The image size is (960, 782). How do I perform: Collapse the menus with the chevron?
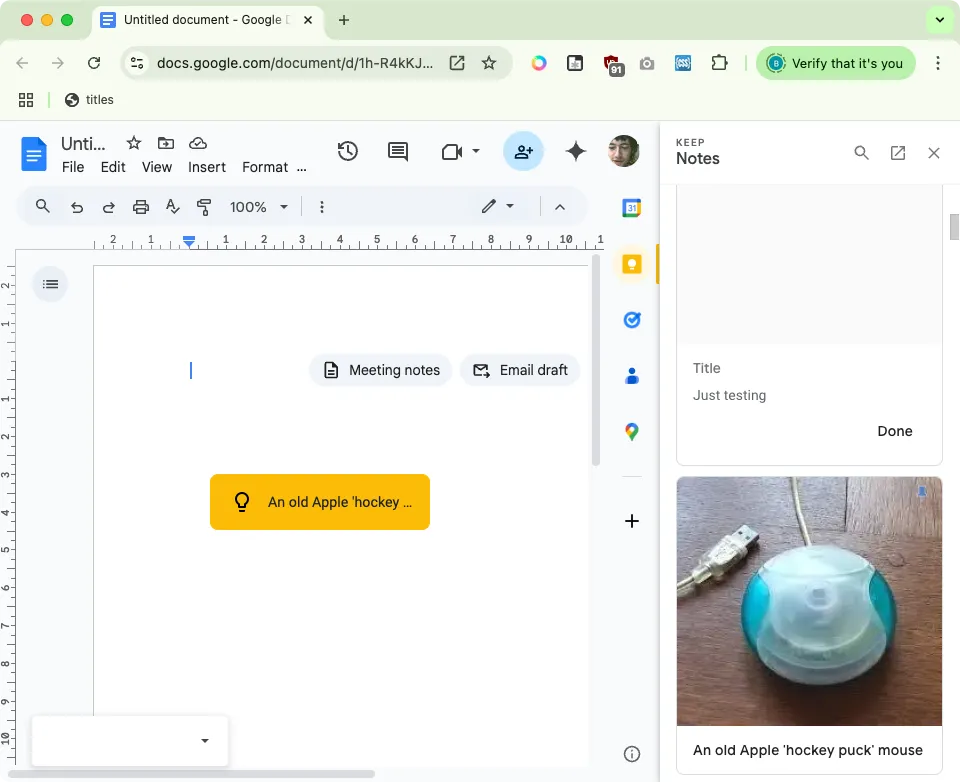pyautogui.click(x=560, y=207)
